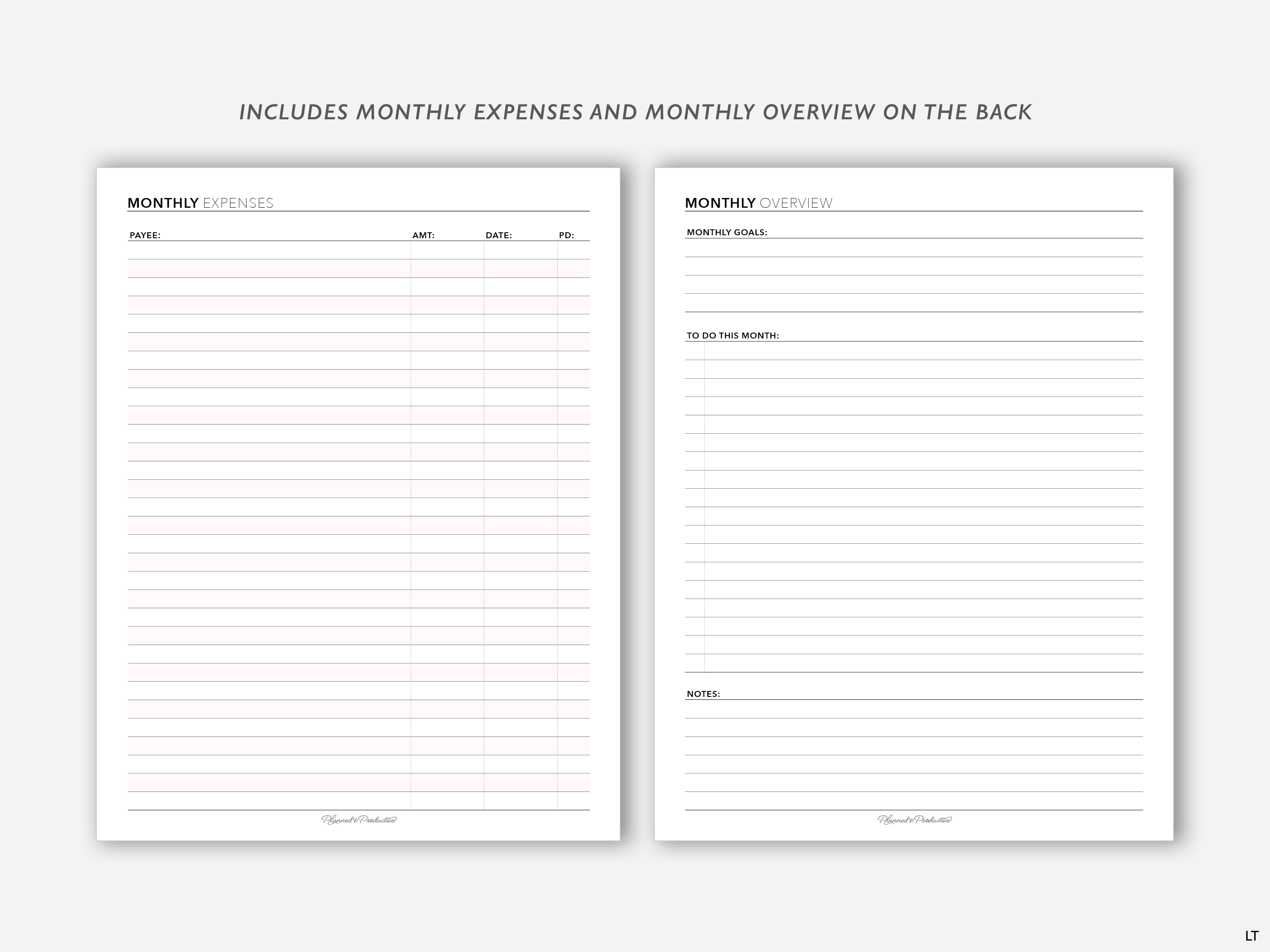The height and width of the screenshot is (952, 1270).
Task: Click the Planned & Productive logo on expenses page
Action: [x=359, y=820]
